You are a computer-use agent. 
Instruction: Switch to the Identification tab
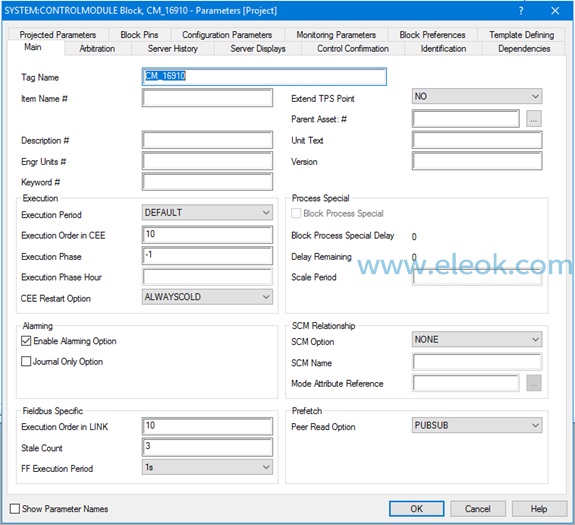(x=443, y=49)
